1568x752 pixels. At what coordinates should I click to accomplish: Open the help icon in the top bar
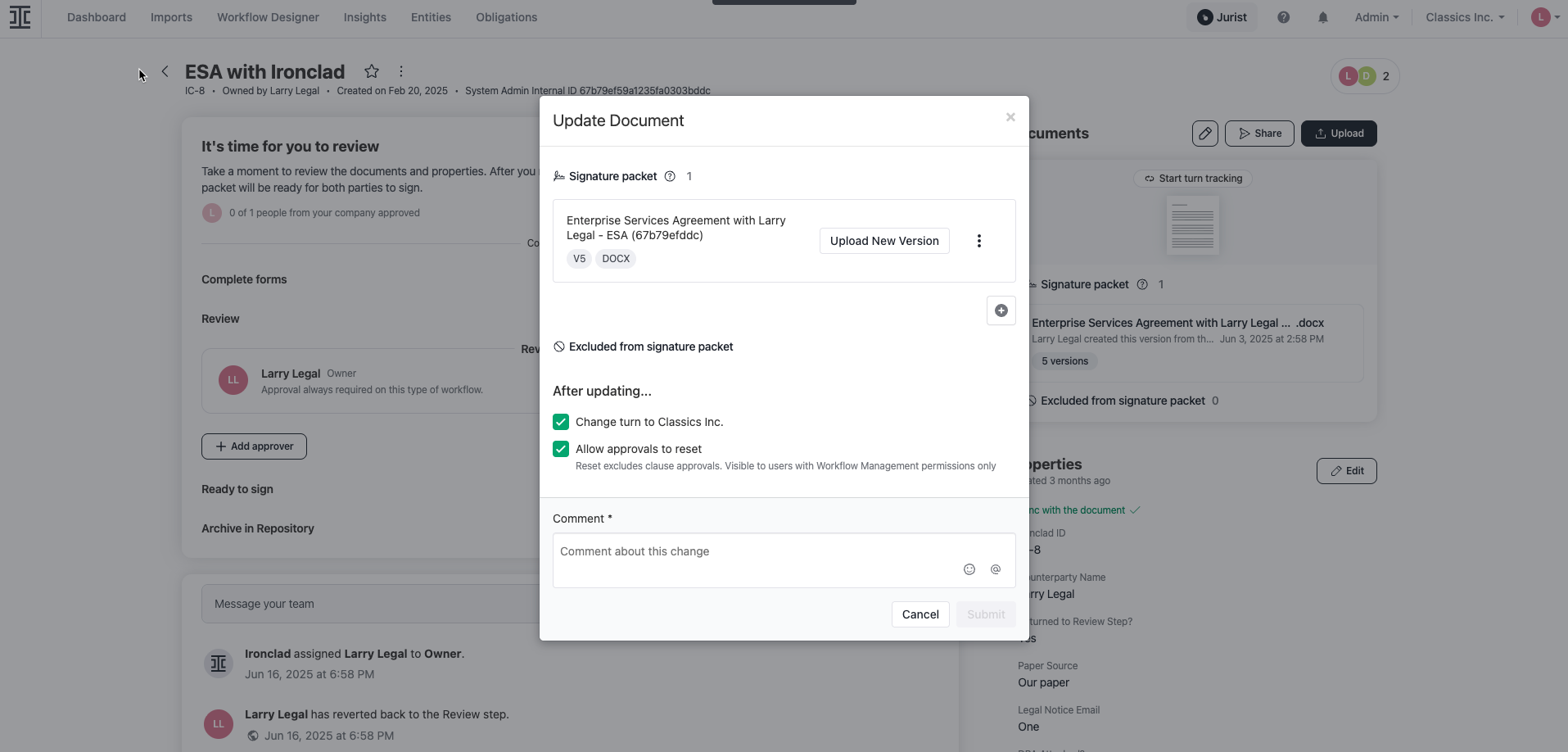point(1282,16)
